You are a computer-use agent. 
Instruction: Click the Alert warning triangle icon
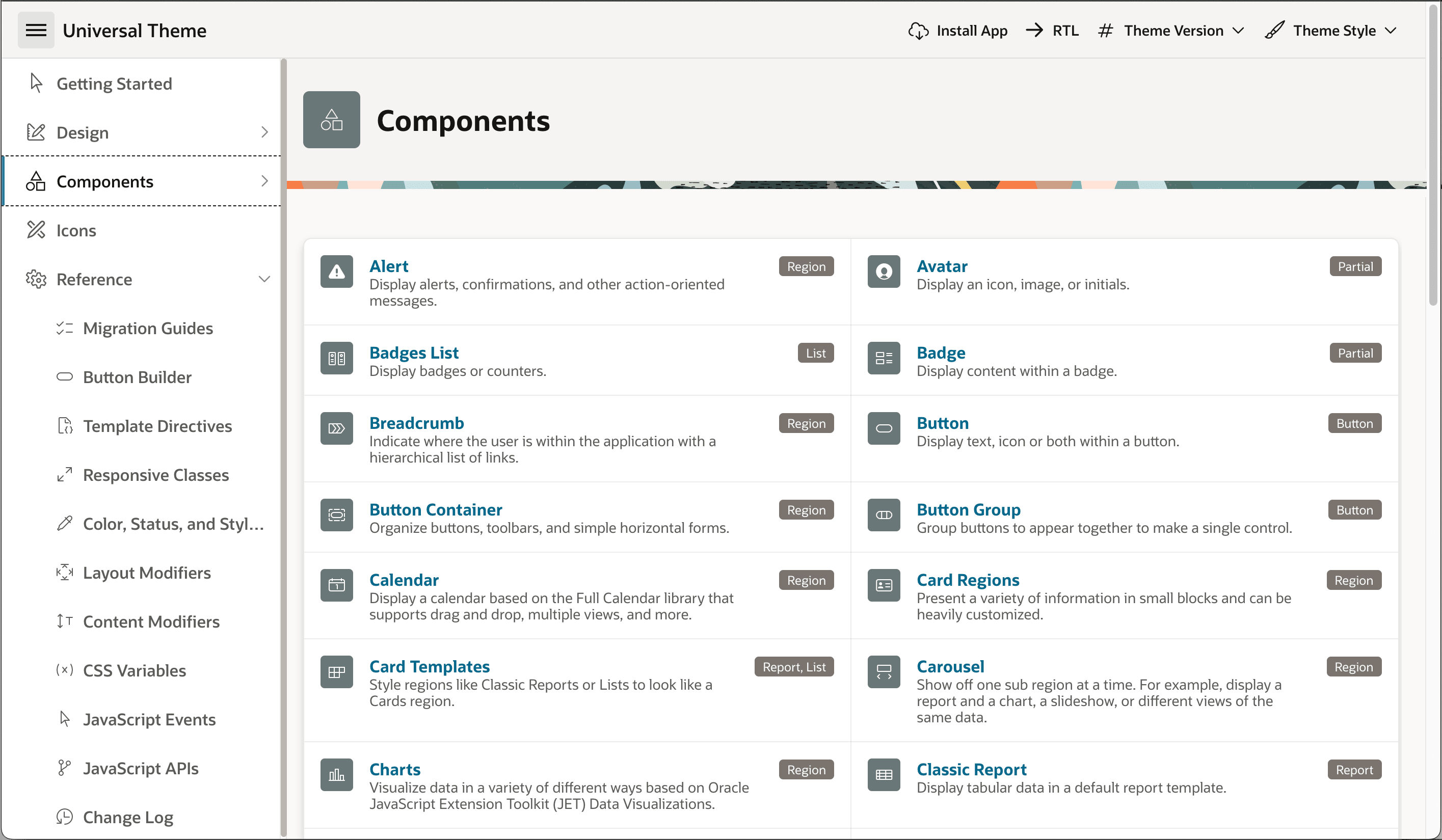pos(336,271)
